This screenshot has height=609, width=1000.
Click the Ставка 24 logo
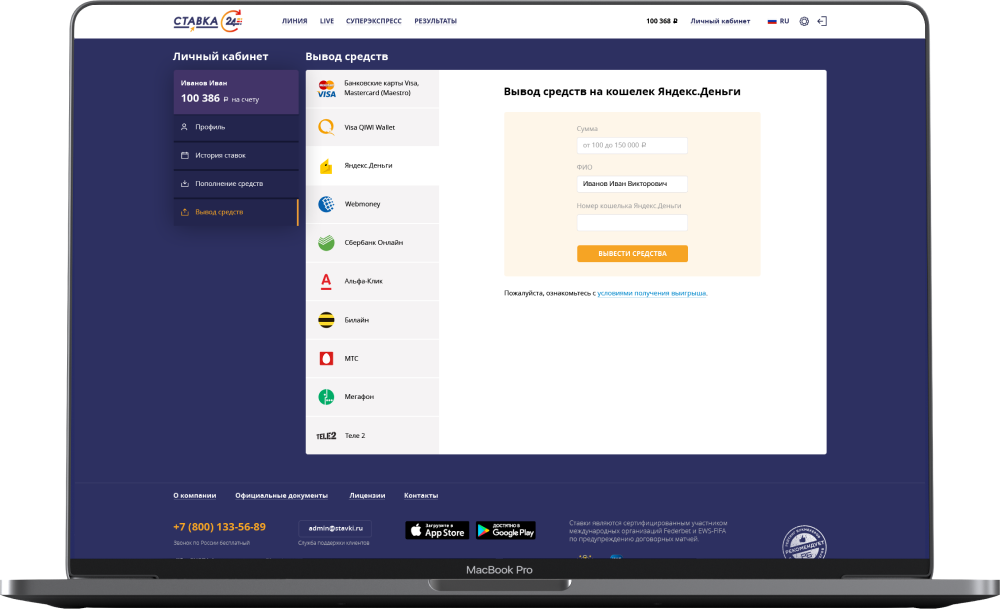tap(207, 21)
